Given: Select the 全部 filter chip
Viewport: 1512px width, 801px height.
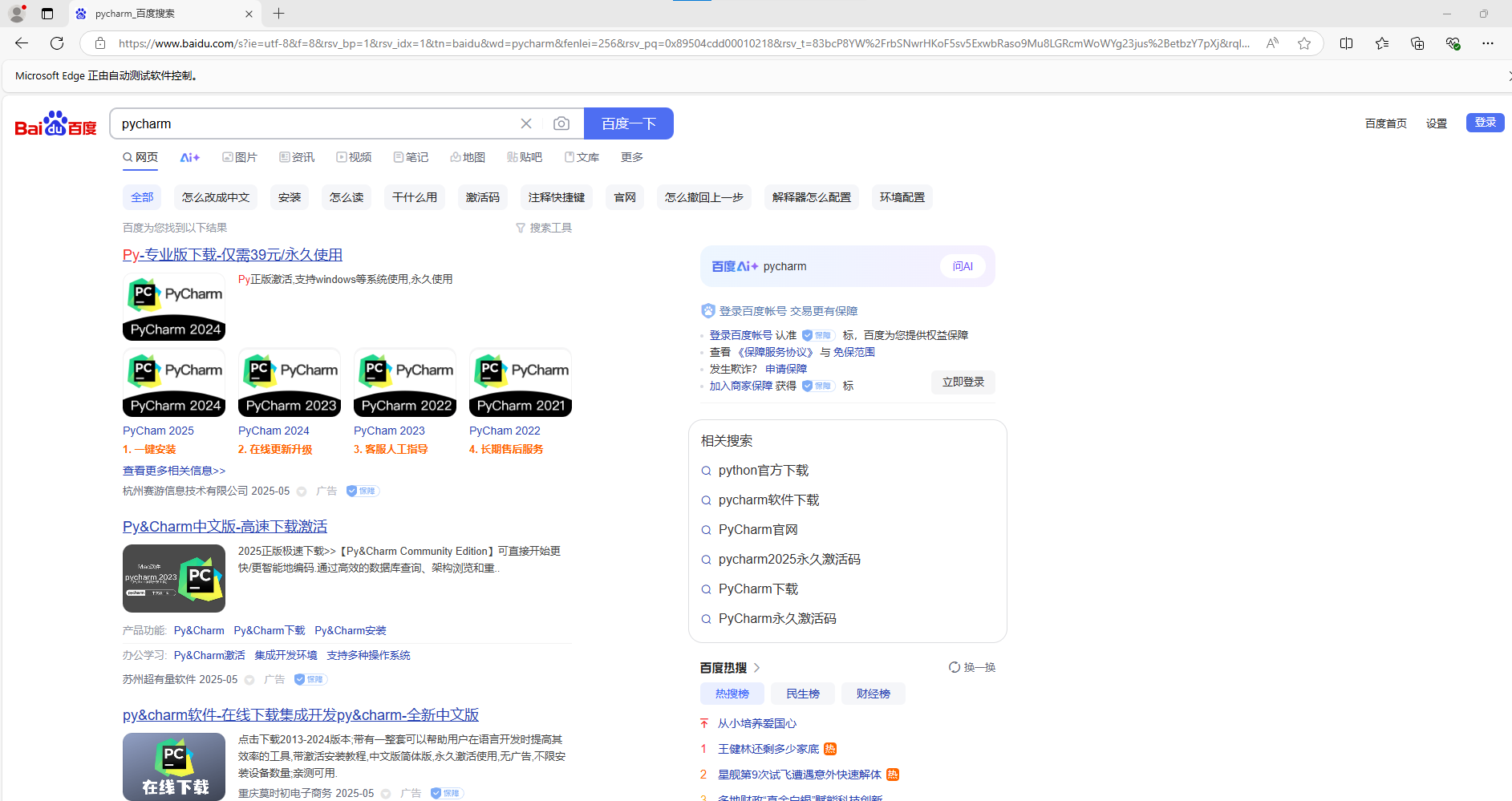Looking at the screenshot, I should pos(142,197).
